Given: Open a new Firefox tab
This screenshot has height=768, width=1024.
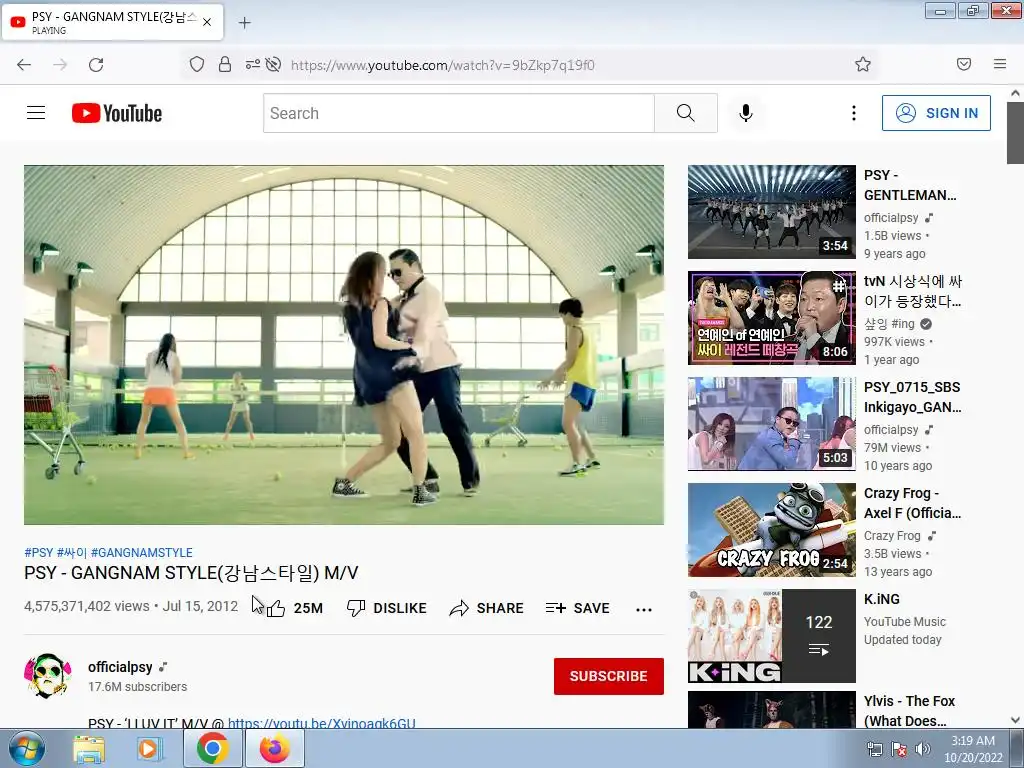Looking at the screenshot, I should pyautogui.click(x=244, y=23).
